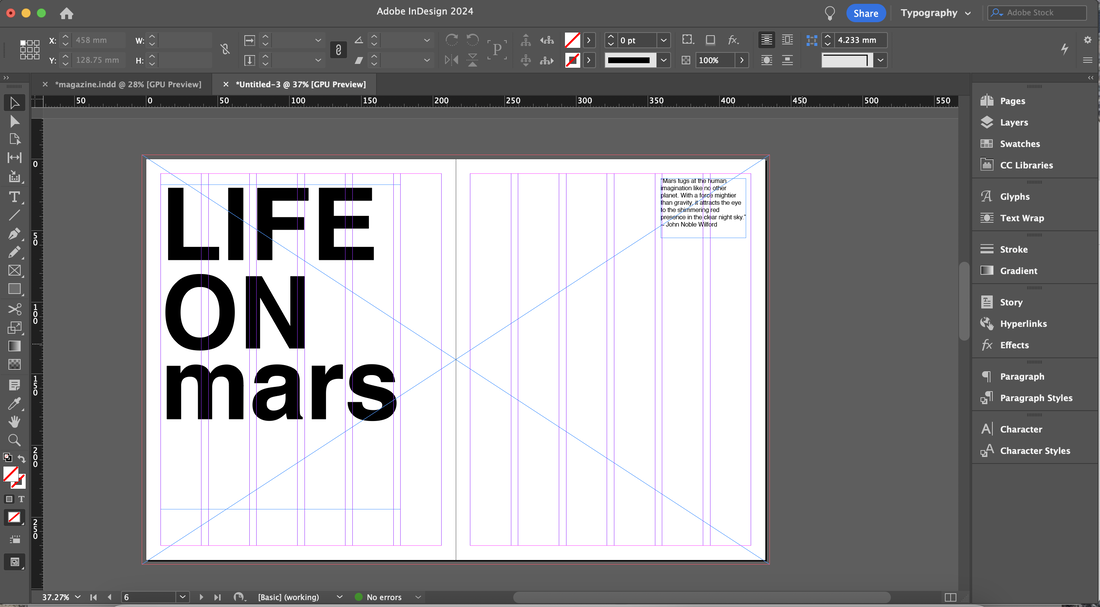Image resolution: width=1100 pixels, height=607 pixels.
Task: Click the Share button
Action: pos(866,13)
